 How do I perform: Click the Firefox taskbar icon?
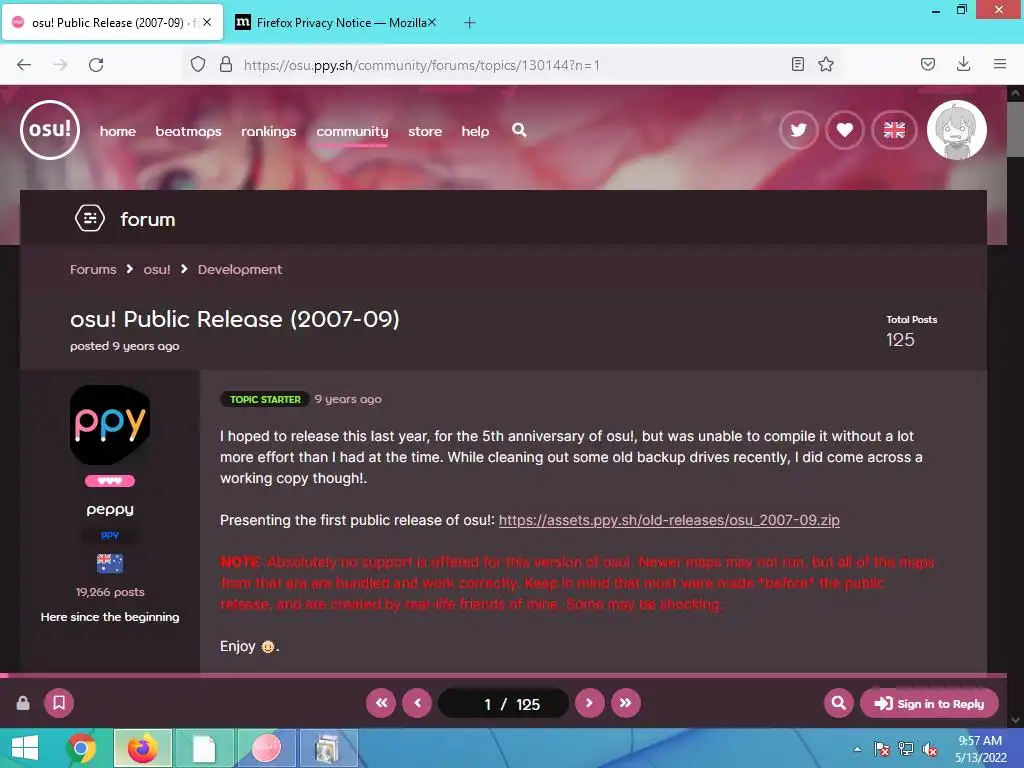click(x=142, y=748)
